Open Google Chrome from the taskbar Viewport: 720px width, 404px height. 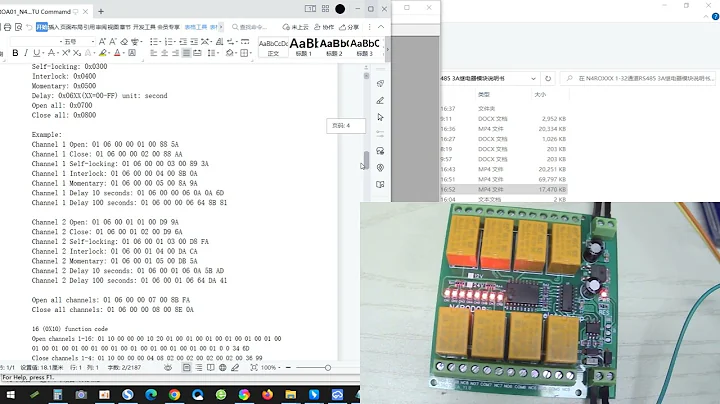[x=174, y=395]
